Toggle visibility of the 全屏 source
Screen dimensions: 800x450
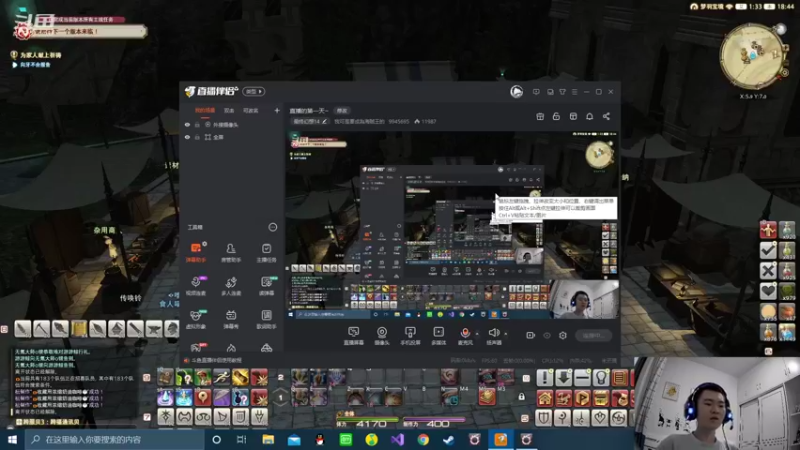tap(187, 137)
